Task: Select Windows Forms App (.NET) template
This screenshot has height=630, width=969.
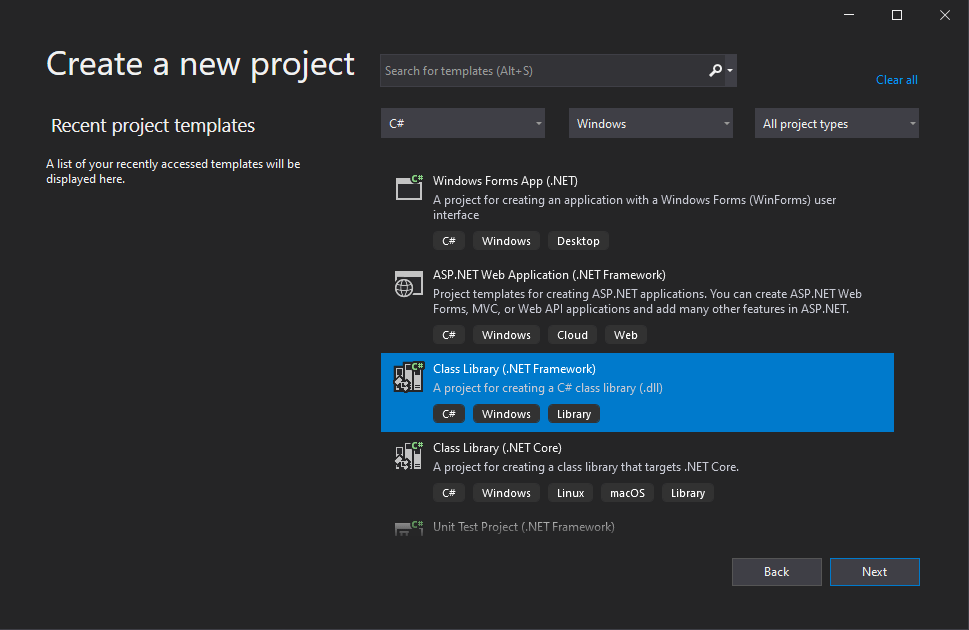Action: pyautogui.click(x=505, y=181)
